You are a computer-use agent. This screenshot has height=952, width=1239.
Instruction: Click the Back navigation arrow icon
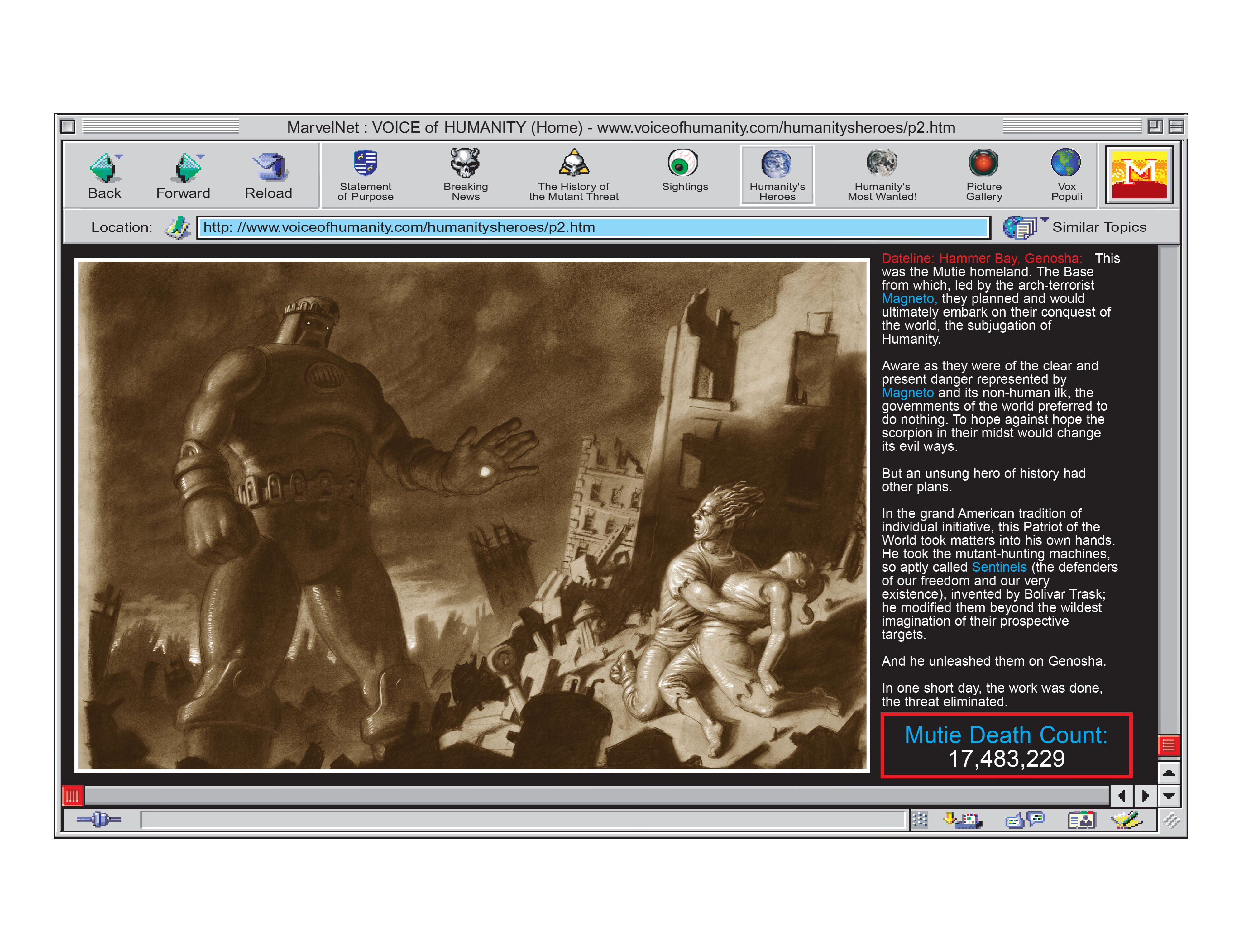click(x=103, y=168)
